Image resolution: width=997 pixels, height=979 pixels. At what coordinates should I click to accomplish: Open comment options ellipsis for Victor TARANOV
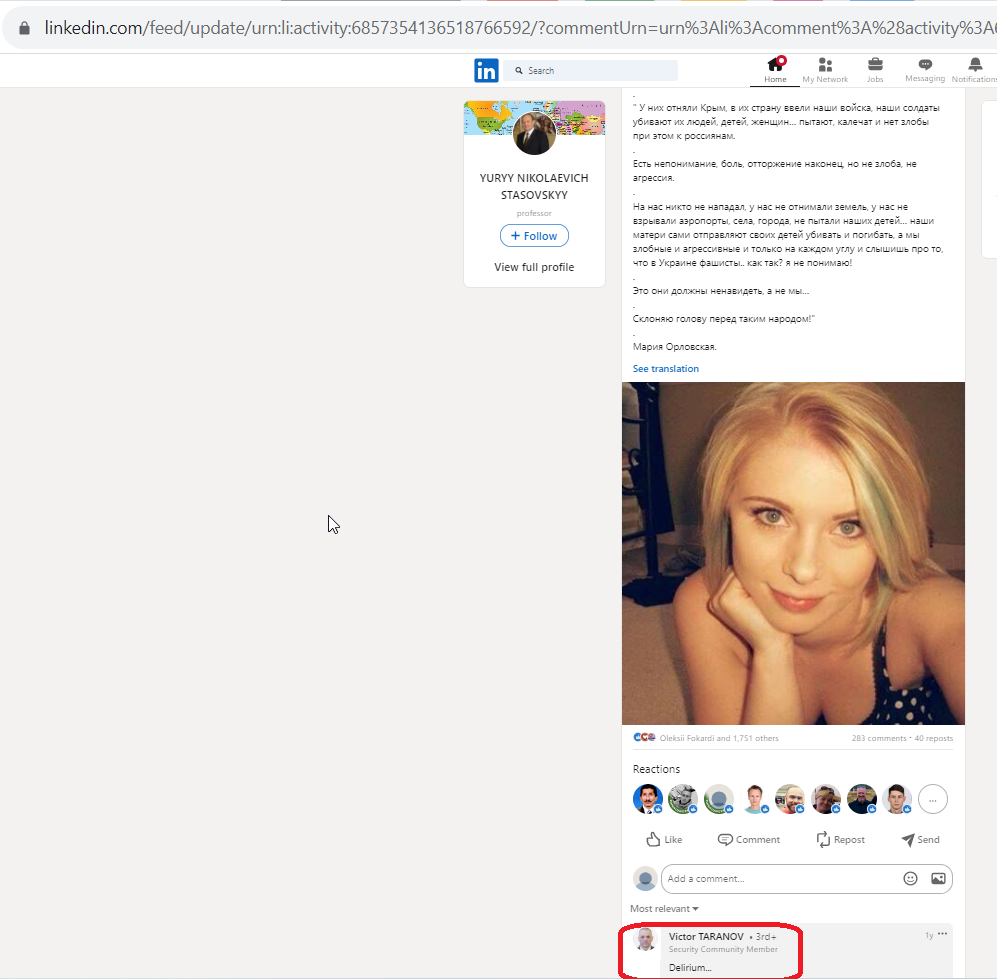[x=942, y=934]
